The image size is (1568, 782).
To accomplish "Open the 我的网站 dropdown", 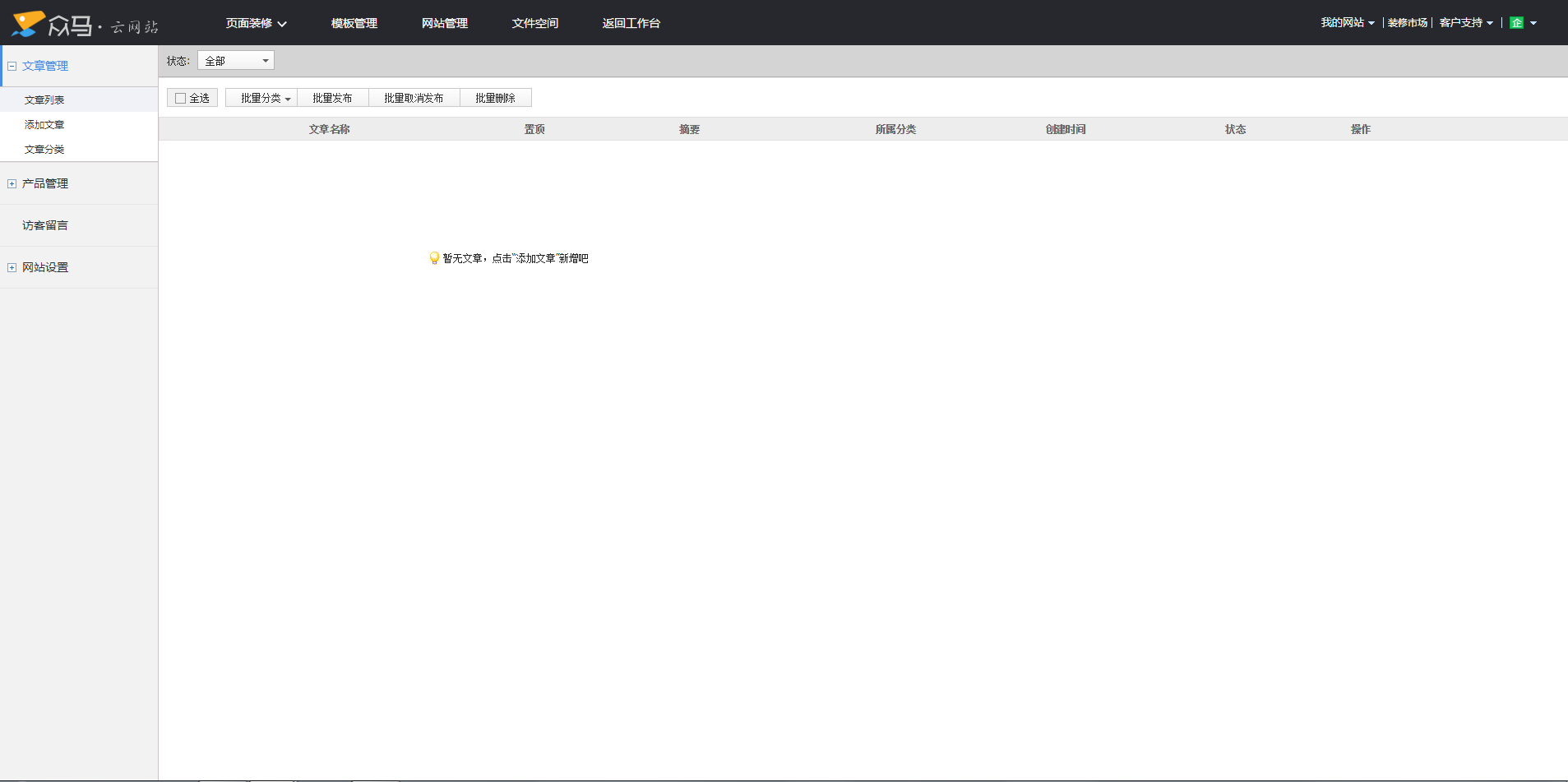I will [1348, 23].
